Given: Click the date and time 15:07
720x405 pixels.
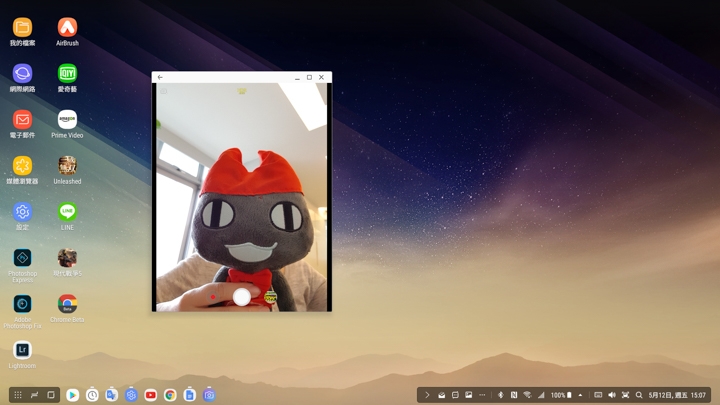Looking at the screenshot, I should click(x=677, y=395).
